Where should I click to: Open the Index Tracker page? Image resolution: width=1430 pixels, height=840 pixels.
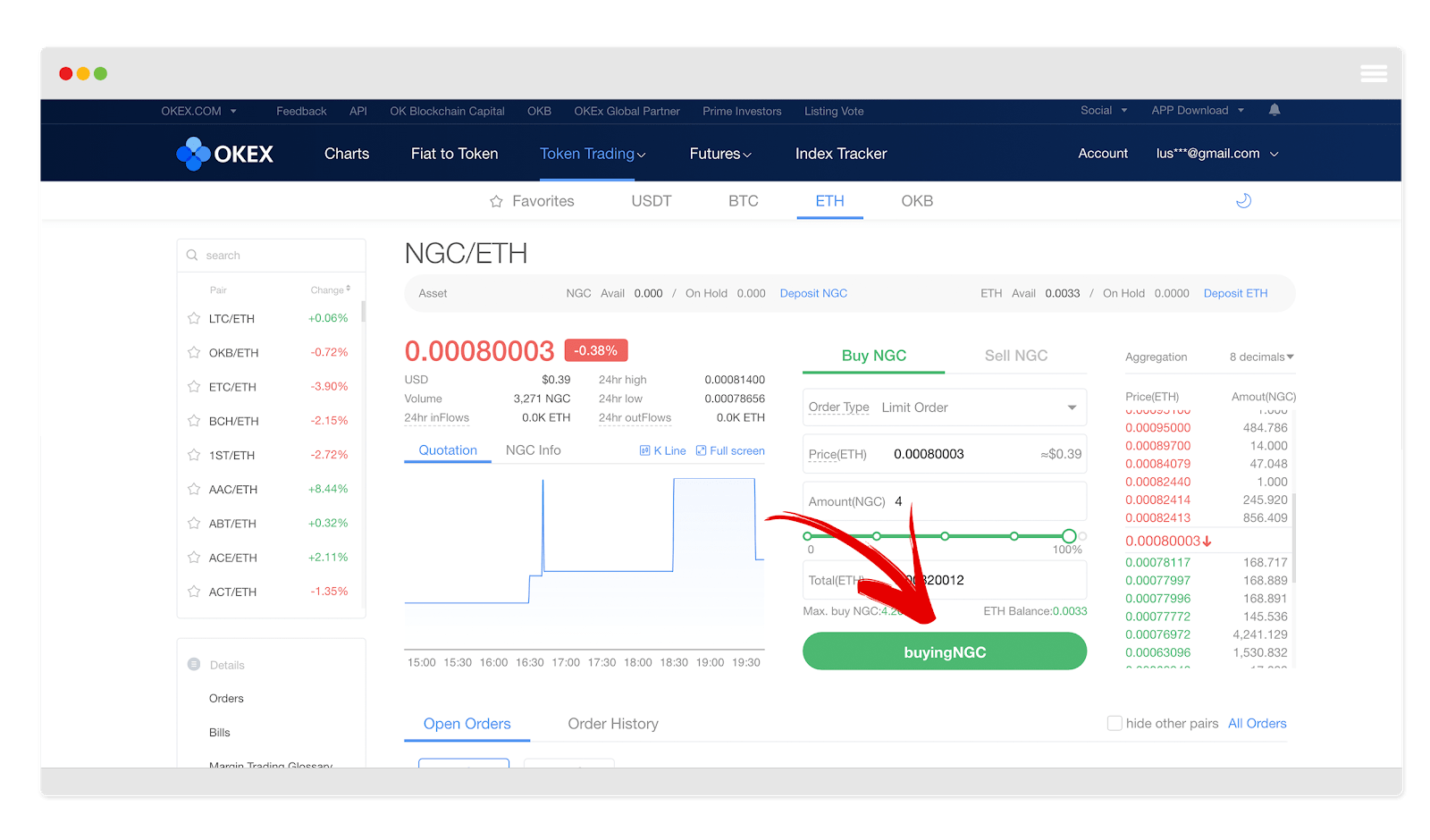pos(841,154)
